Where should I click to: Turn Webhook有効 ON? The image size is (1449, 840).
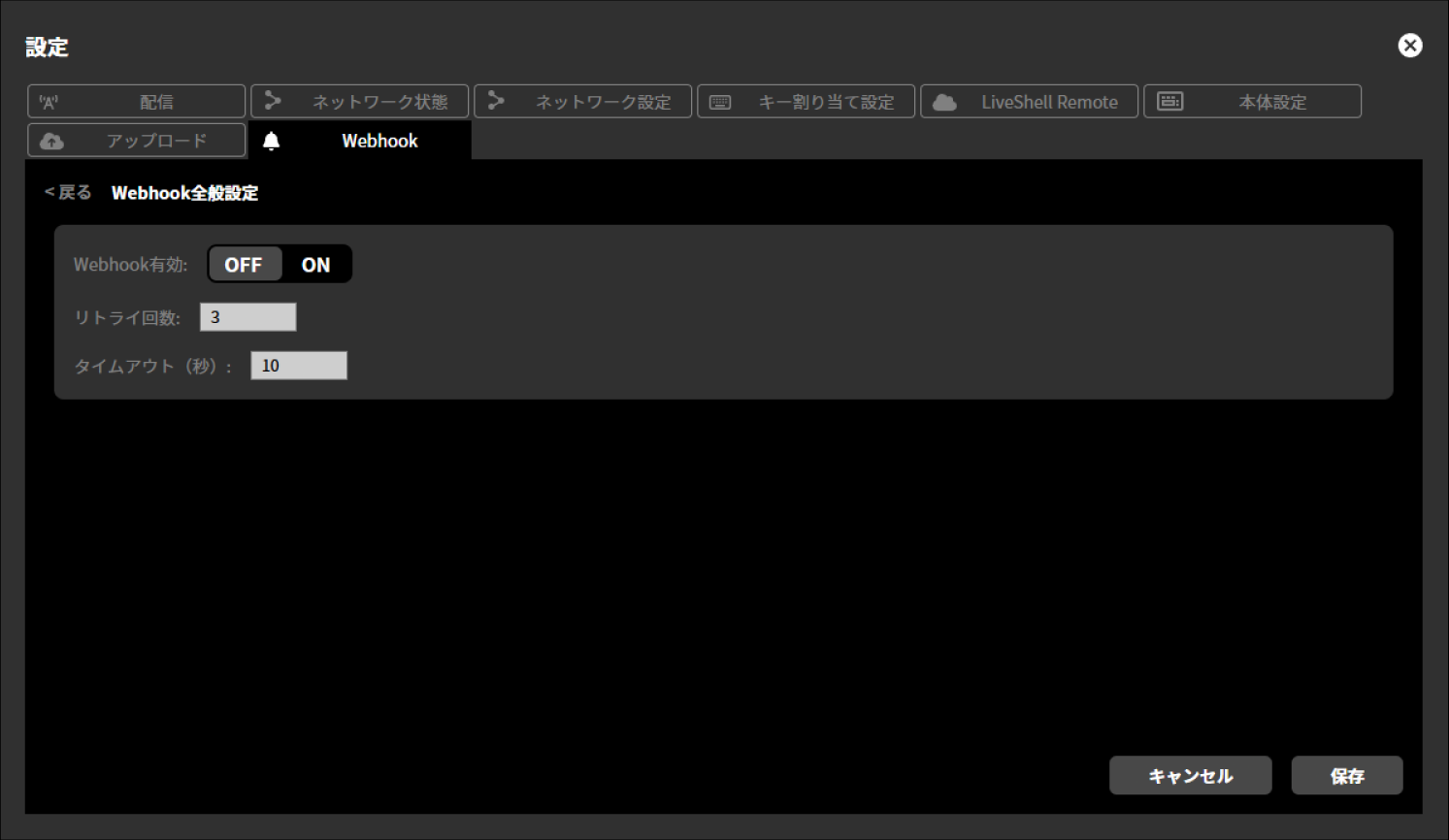[x=315, y=264]
